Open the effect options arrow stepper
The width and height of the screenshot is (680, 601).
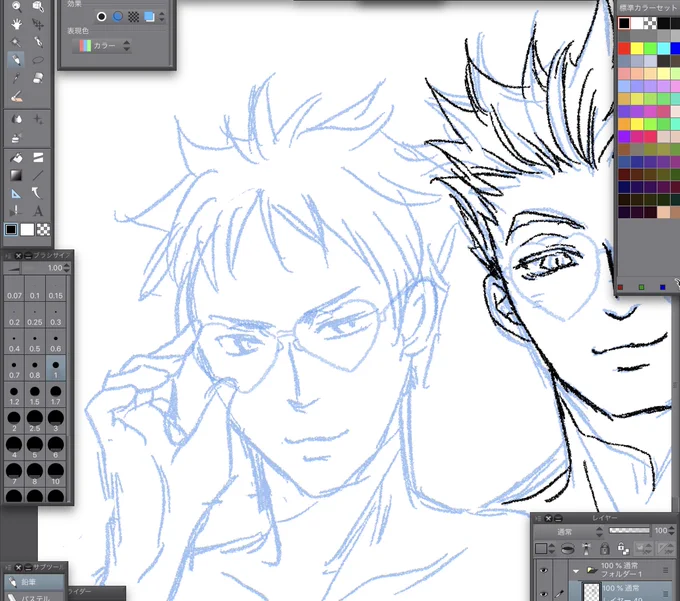(162, 16)
